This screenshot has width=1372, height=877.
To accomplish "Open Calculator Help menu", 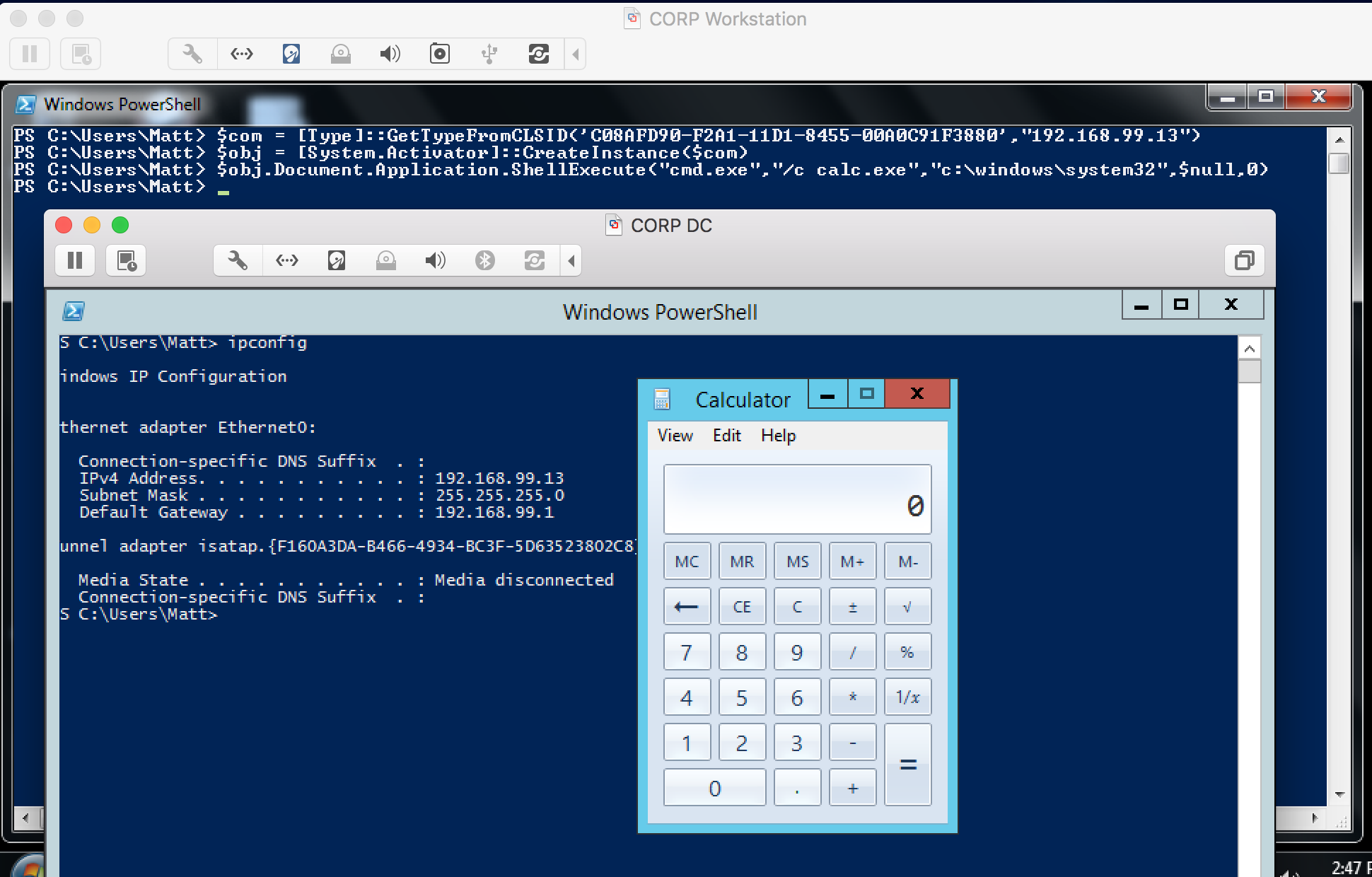I will click(x=778, y=436).
